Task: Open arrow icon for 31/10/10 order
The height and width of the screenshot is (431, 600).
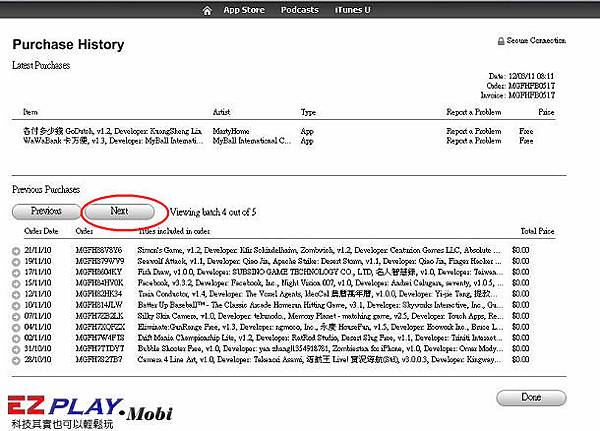Action: point(16,350)
